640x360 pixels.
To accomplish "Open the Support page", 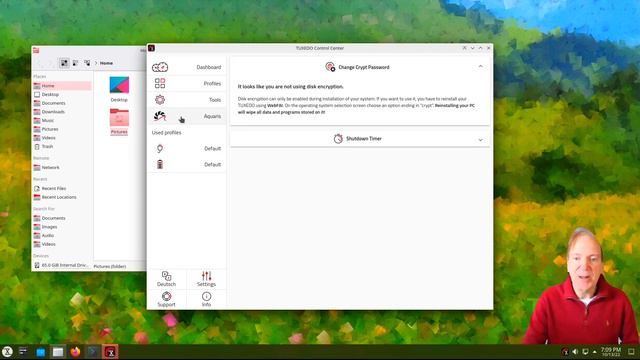I will coord(167,299).
